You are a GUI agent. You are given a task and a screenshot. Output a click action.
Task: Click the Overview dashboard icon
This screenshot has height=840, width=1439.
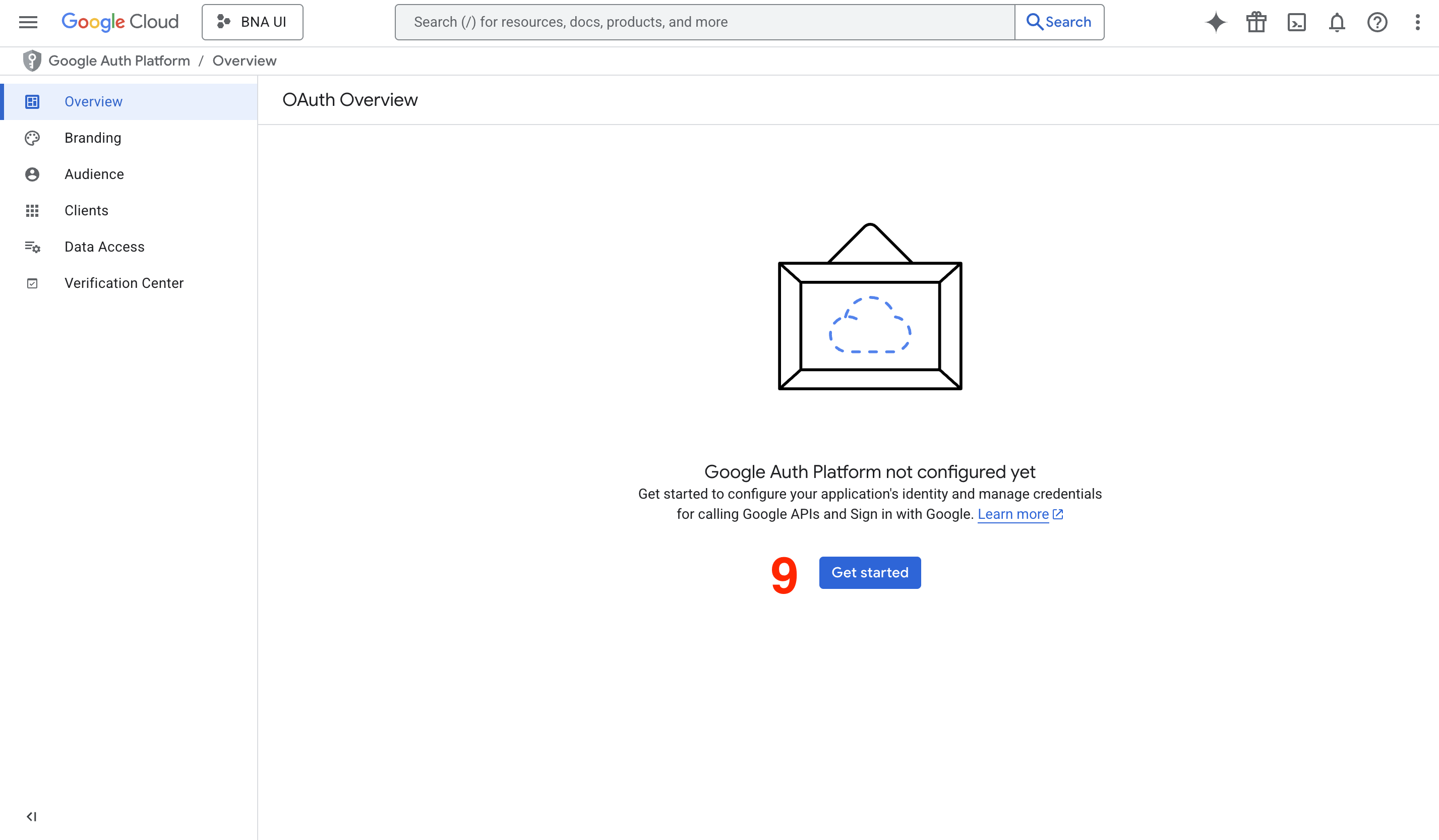click(x=32, y=102)
